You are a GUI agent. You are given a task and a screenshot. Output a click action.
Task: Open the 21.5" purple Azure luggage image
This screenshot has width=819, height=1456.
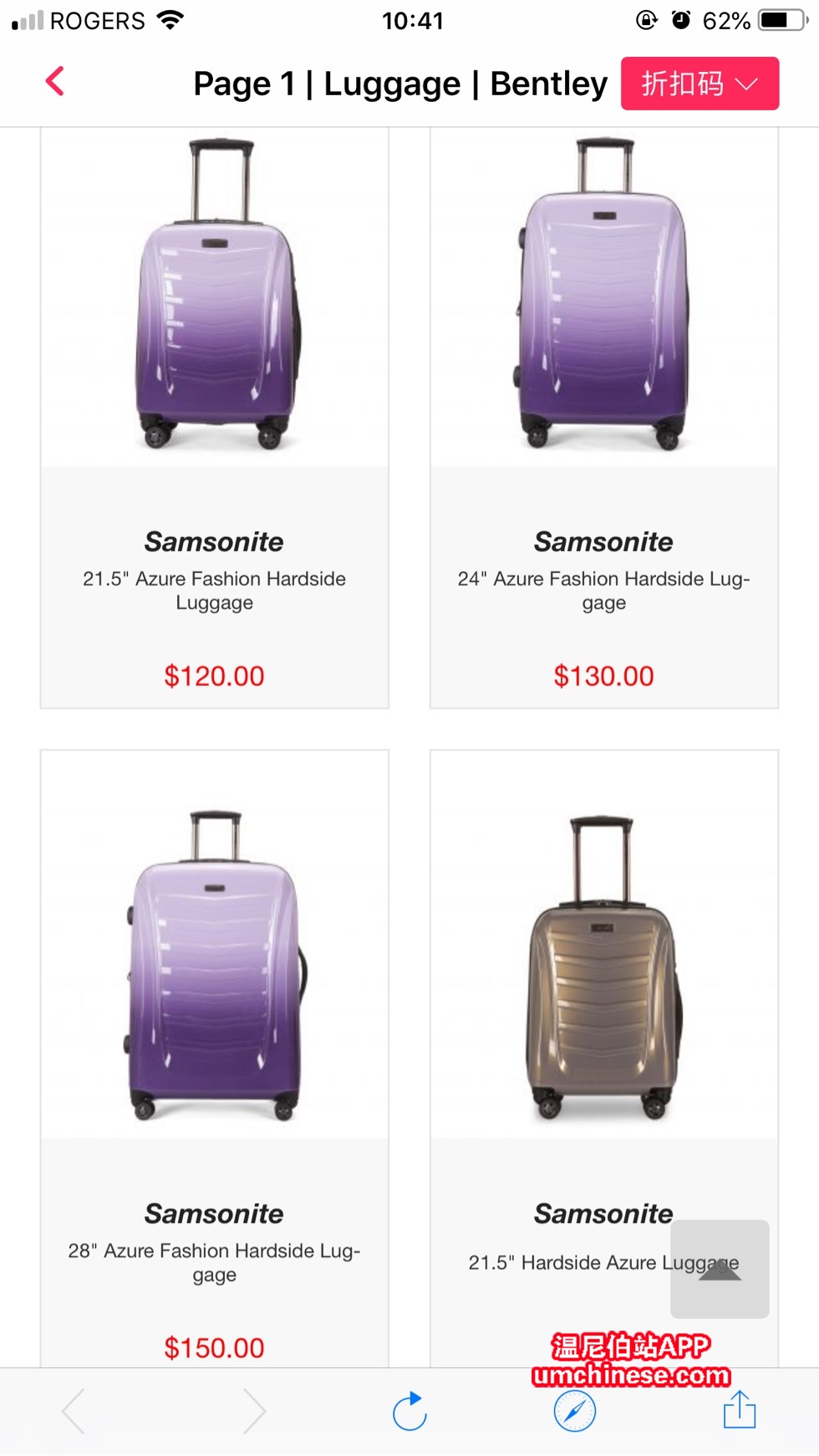point(216,297)
